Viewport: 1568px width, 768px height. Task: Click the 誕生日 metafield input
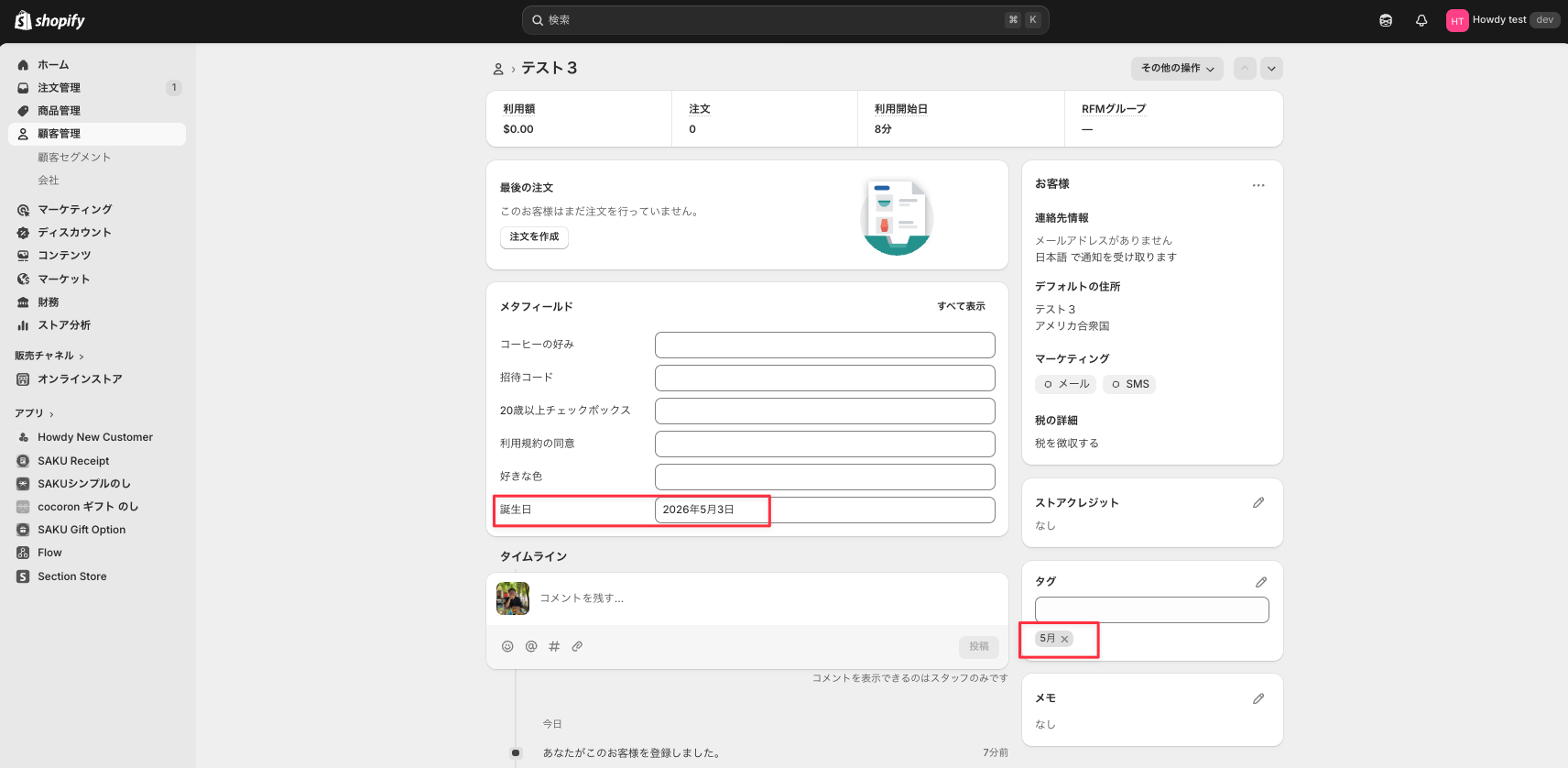click(x=824, y=510)
